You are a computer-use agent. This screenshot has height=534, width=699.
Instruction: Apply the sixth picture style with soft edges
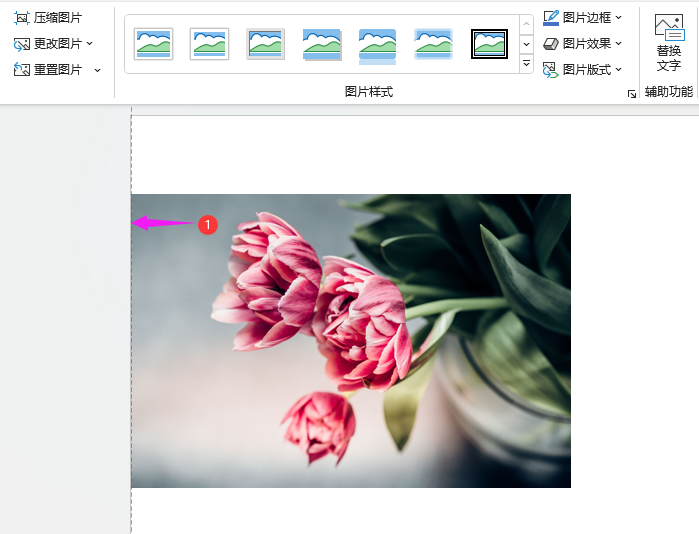click(x=433, y=44)
